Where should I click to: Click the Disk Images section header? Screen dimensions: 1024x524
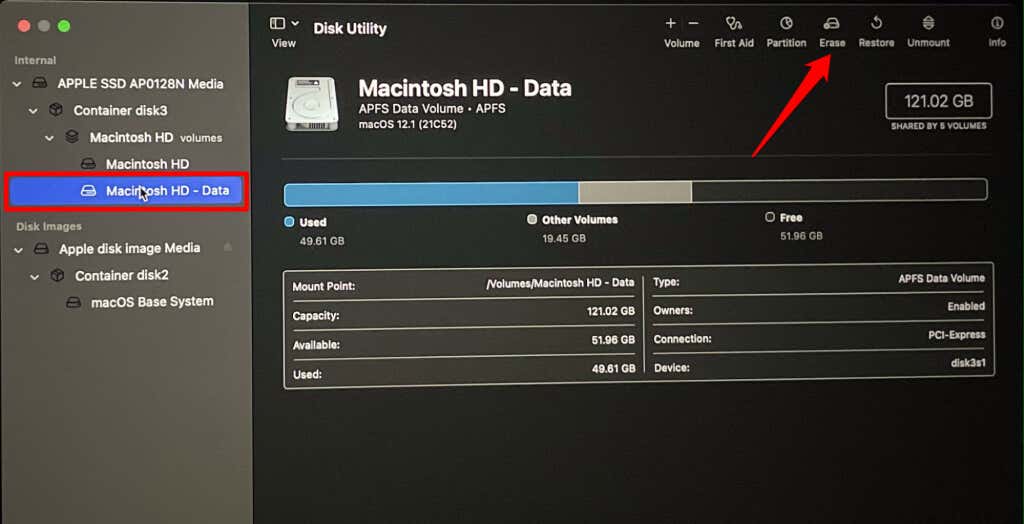(x=49, y=226)
